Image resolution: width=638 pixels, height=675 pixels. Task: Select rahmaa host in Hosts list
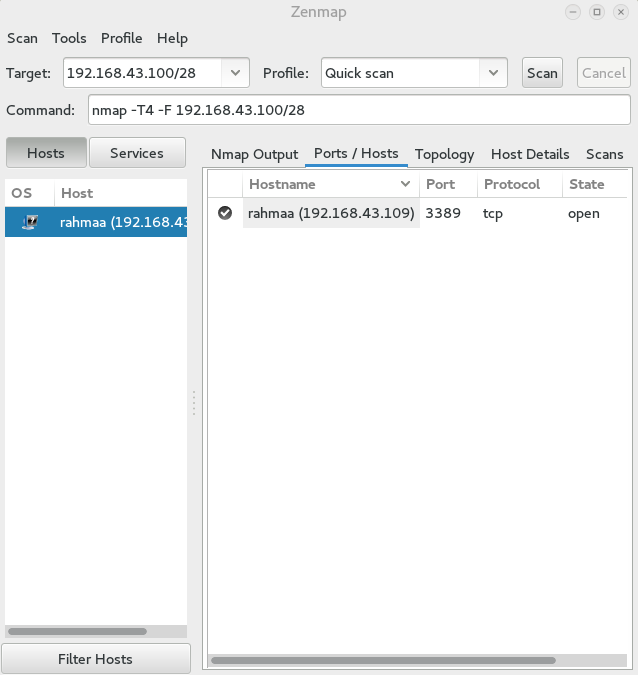pos(96,222)
